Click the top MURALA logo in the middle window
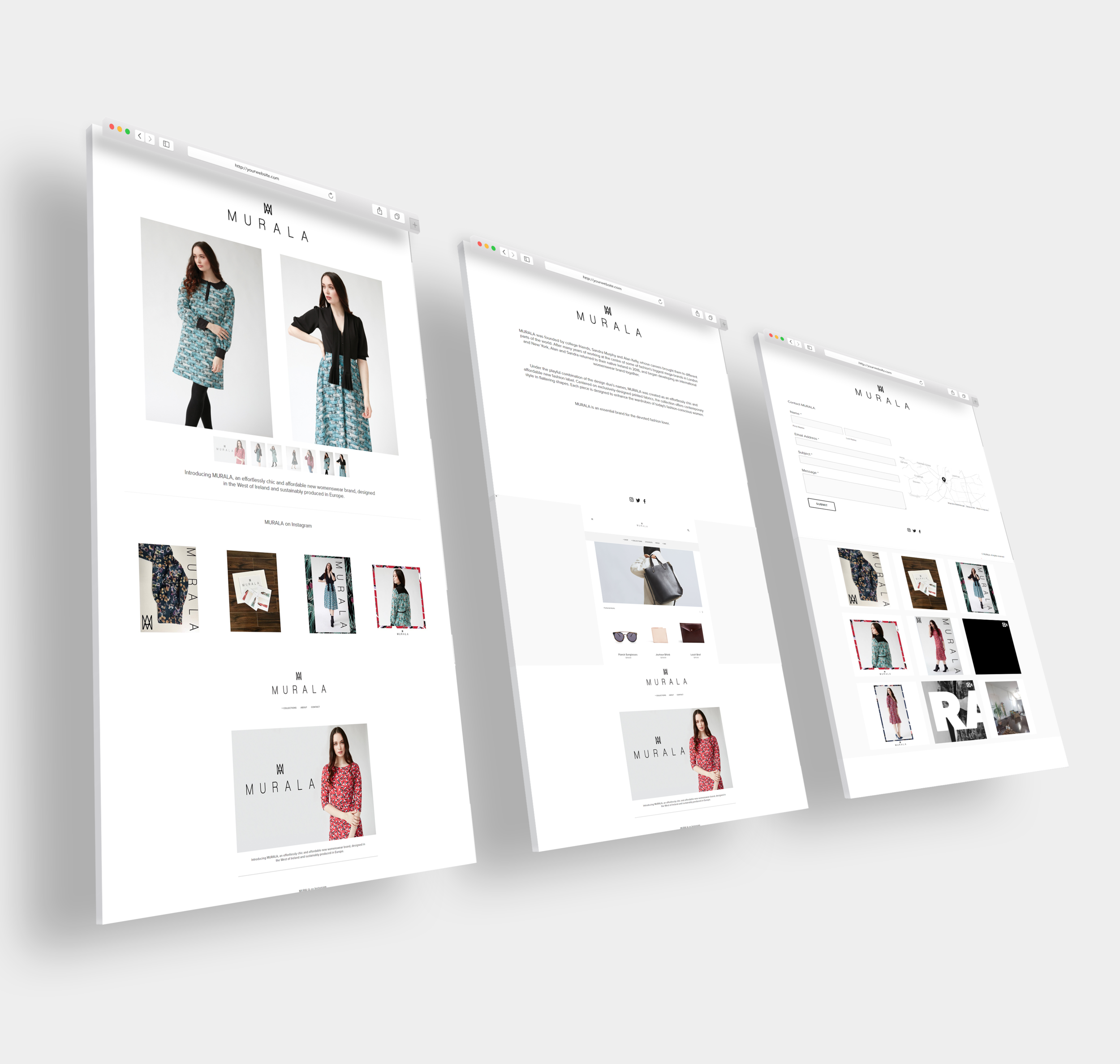1120x1064 pixels. (x=608, y=322)
